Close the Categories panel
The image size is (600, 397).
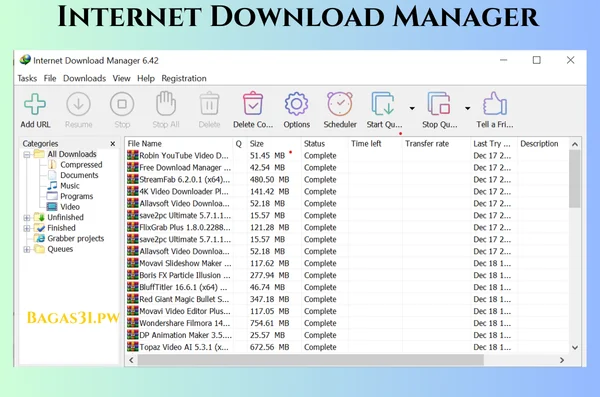coord(112,144)
